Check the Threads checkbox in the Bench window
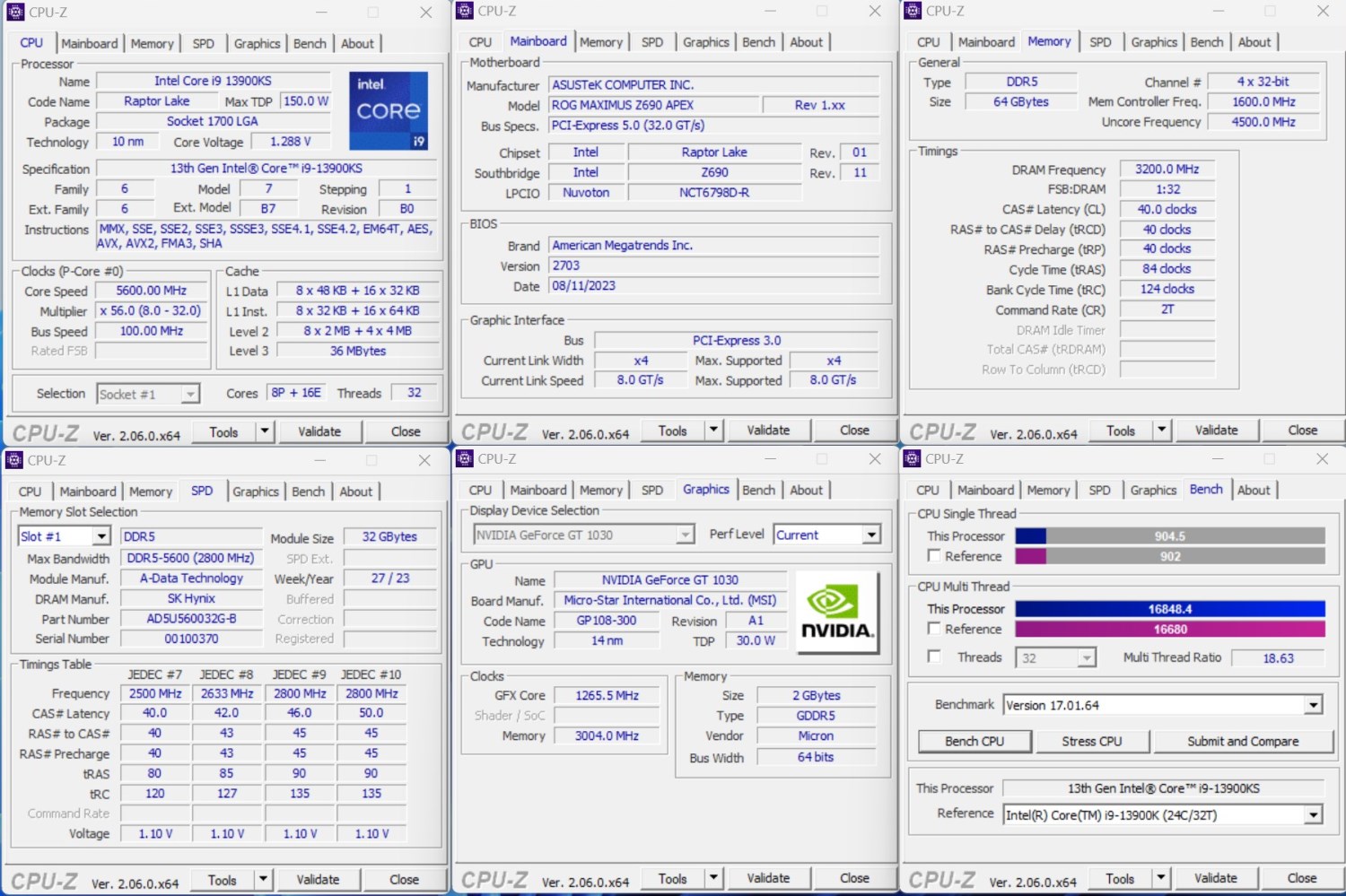The width and height of the screenshot is (1346, 896). point(934,657)
